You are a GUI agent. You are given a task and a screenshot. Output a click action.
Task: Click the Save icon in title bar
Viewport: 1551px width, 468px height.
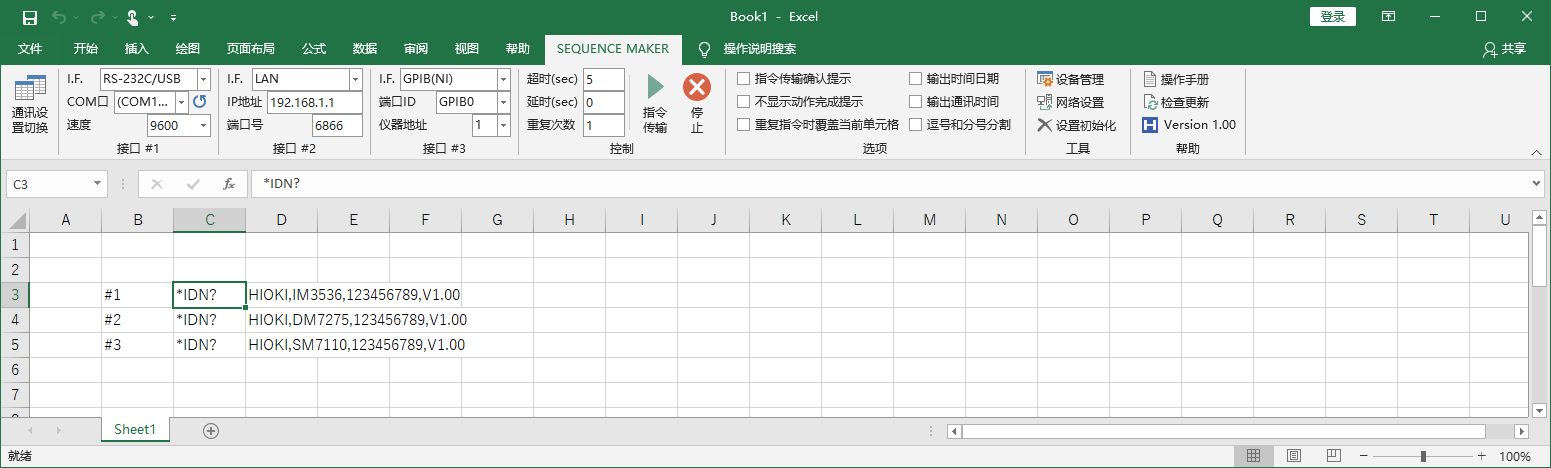[30, 17]
